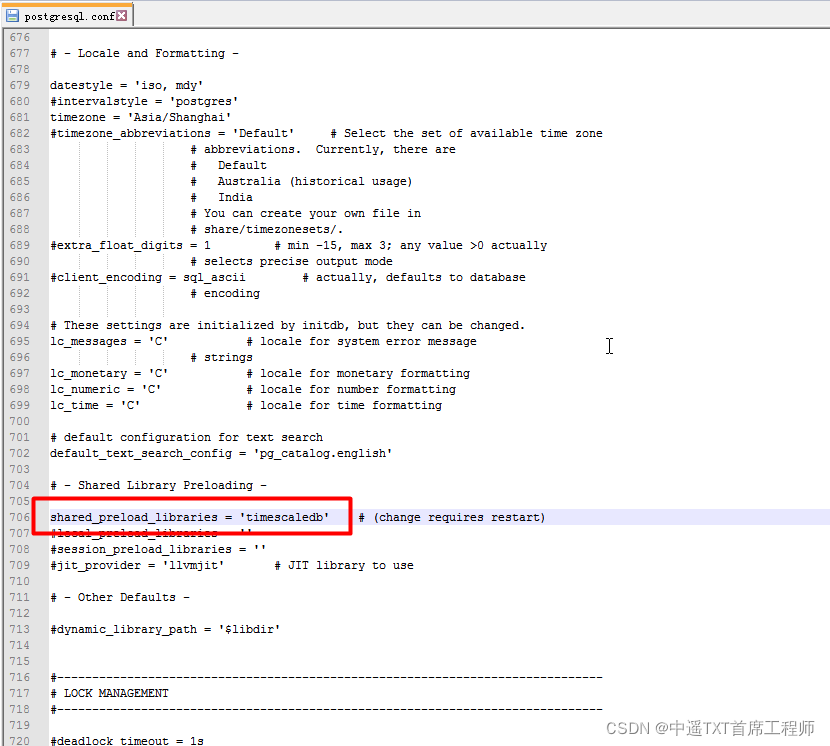Click the #dynamic_library_path = '$libdir' line
This screenshot has width=830, height=746.
[x=163, y=629]
